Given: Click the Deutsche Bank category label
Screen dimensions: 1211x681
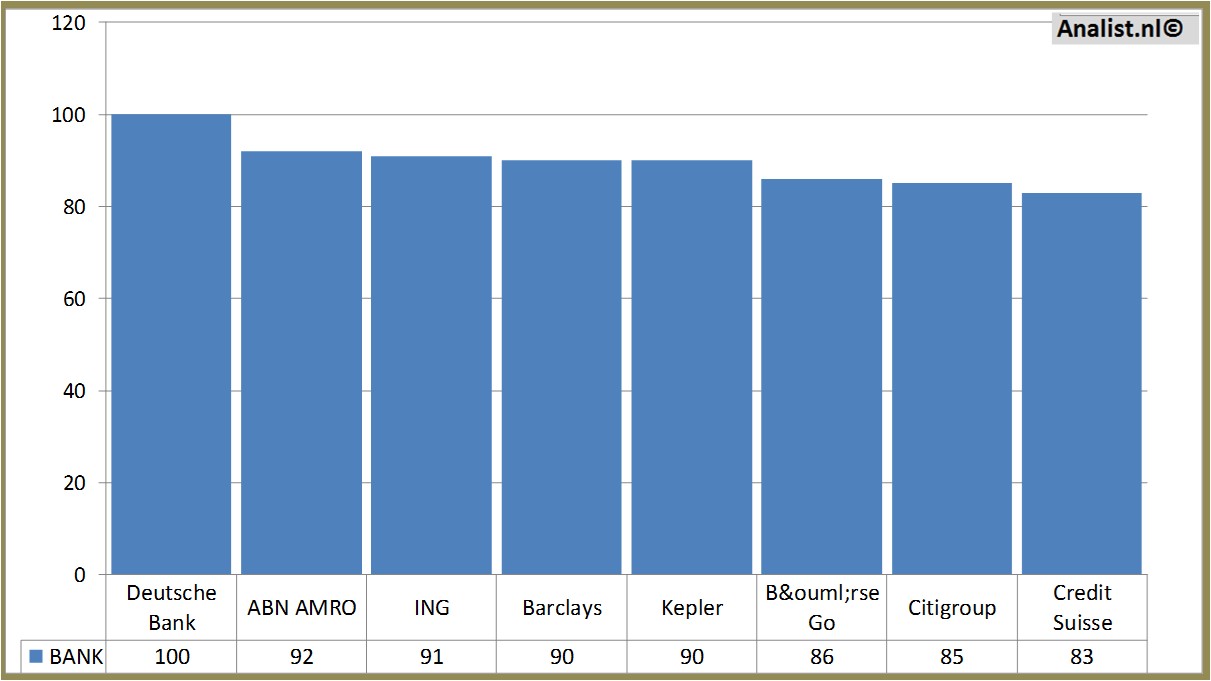Looking at the screenshot, I should coord(171,607).
